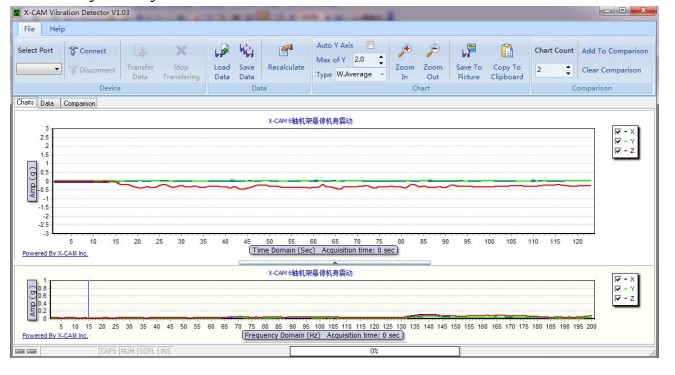Minimize the X-CAM Vibration Detector window
The width and height of the screenshot is (675, 375).
(x=607, y=11)
